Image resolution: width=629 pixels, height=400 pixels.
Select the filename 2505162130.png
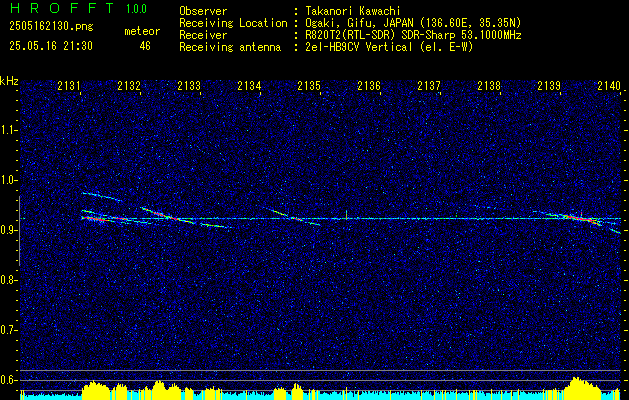pyautogui.click(x=51, y=26)
